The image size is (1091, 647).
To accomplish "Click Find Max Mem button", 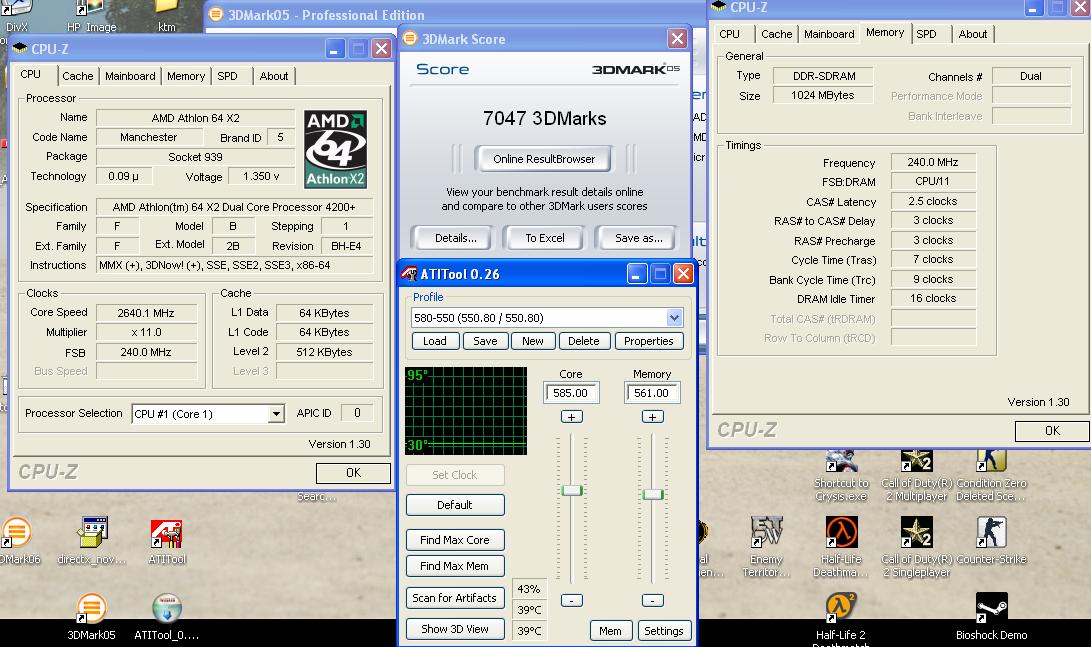I will (455, 566).
